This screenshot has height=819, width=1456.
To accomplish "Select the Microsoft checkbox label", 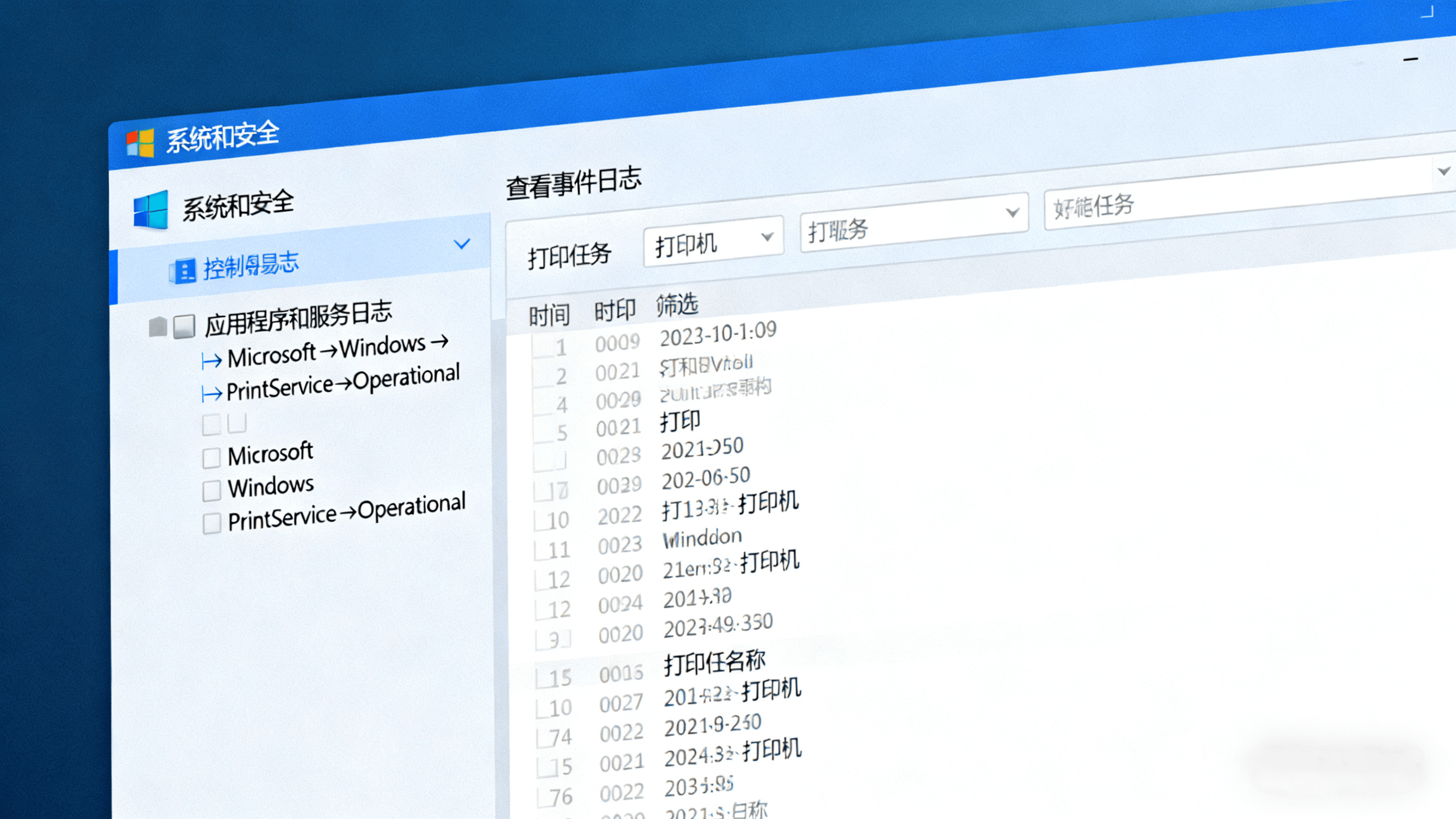I will tap(270, 454).
